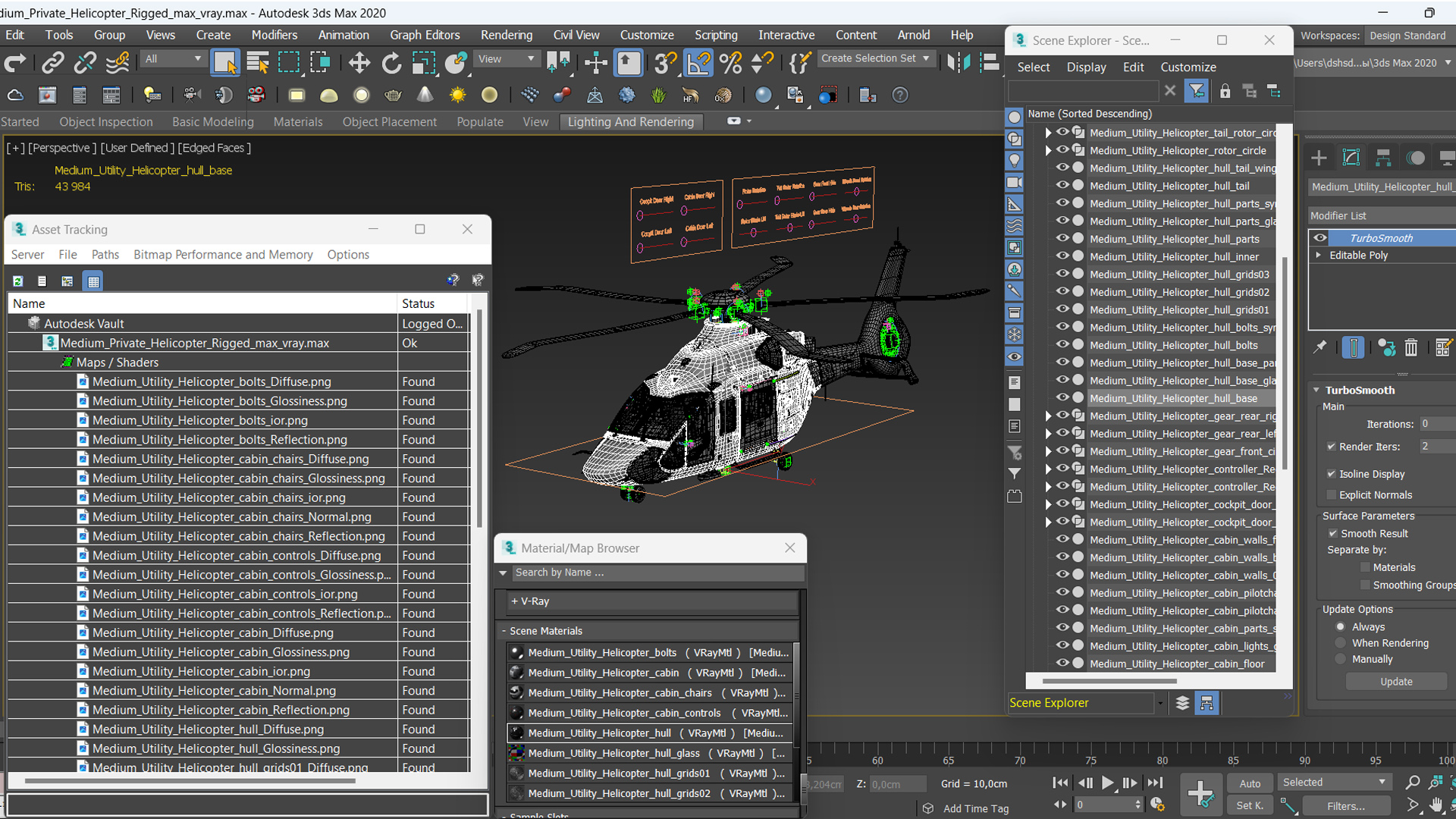Display lights filter in Scene Explorer sidebar
1456x819 pixels.
coord(1014,161)
